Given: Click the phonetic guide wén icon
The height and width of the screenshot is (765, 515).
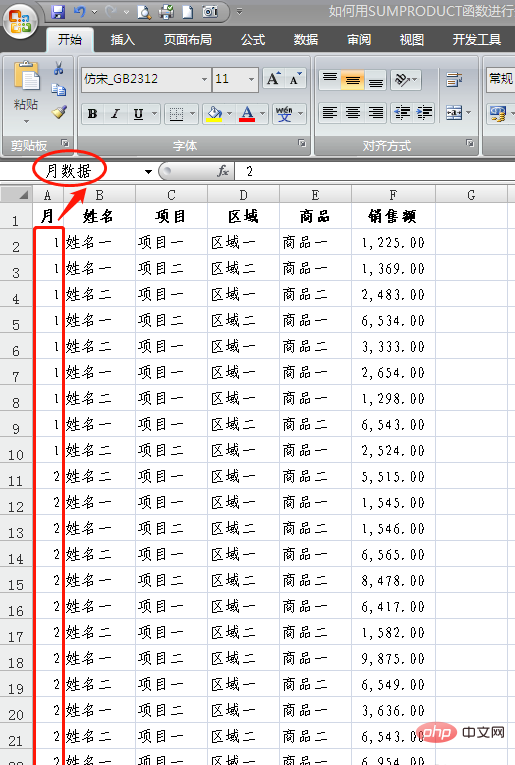Looking at the screenshot, I should pyautogui.click(x=284, y=114).
